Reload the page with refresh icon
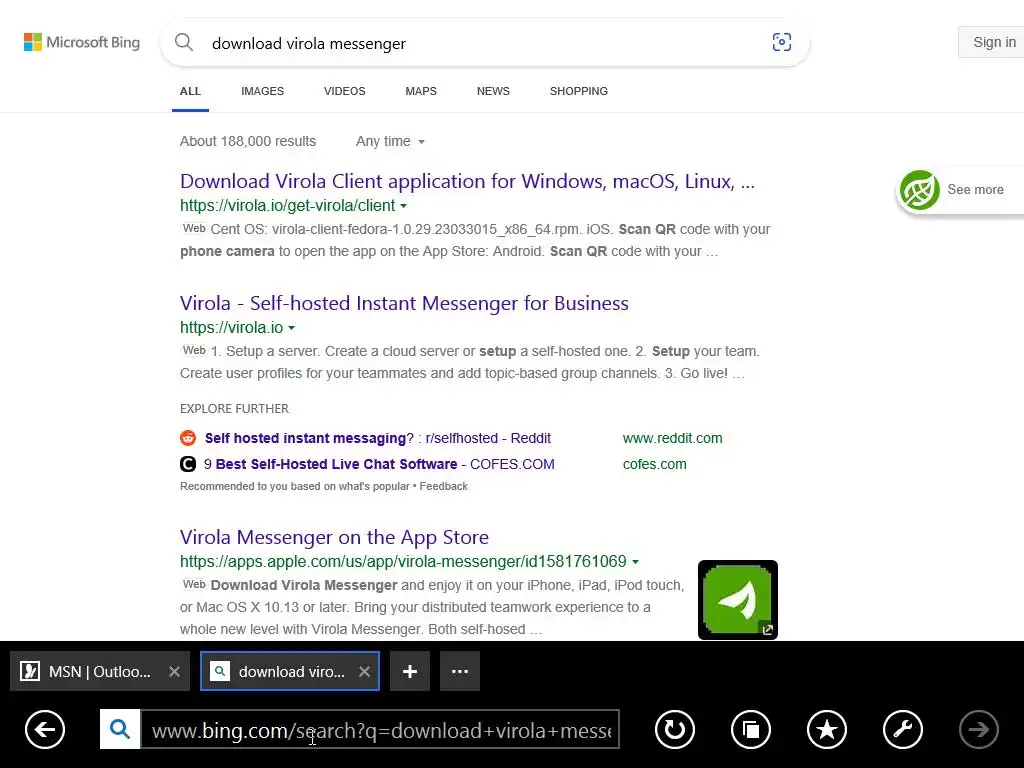This screenshot has height=768, width=1024. click(x=675, y=729)
